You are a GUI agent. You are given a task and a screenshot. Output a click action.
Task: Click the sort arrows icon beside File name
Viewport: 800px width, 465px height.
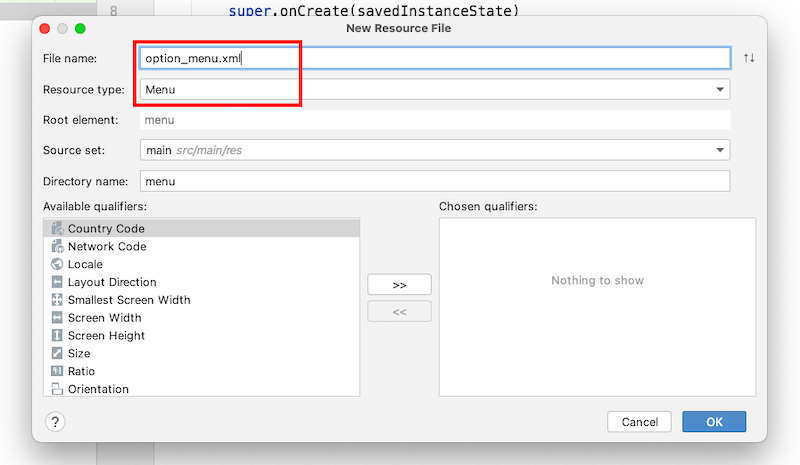coord(748,58)
